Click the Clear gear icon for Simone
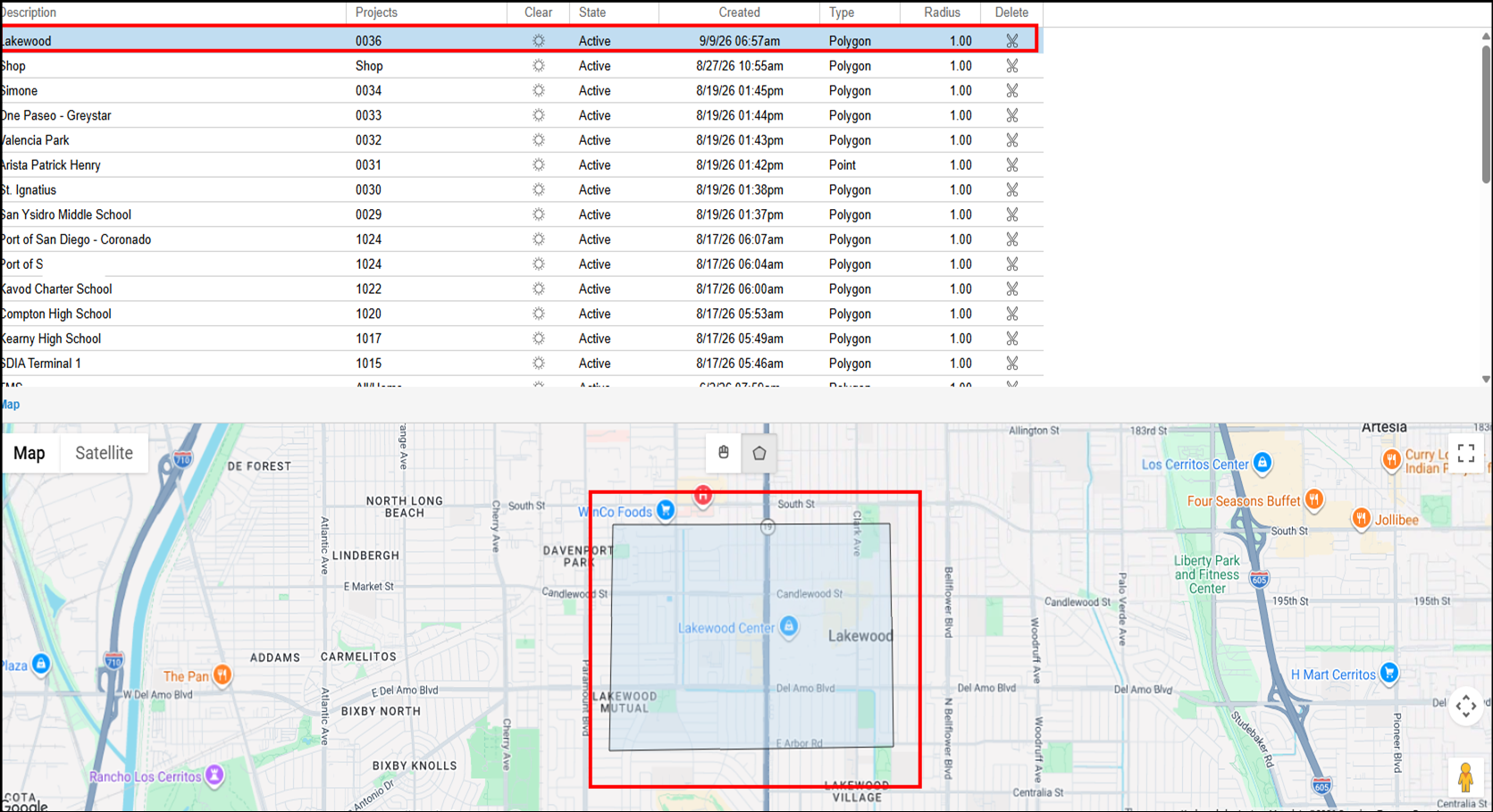The height and width of the screenshot is (812, 1493). click(538, 91)
